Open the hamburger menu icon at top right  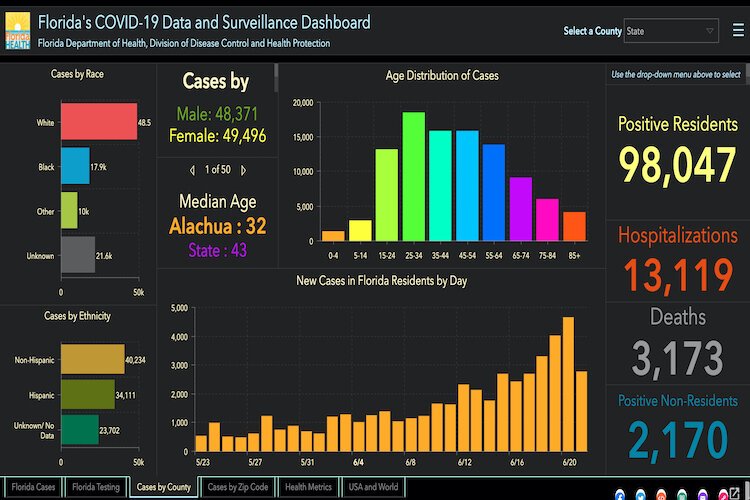click(x=738, y=31)
